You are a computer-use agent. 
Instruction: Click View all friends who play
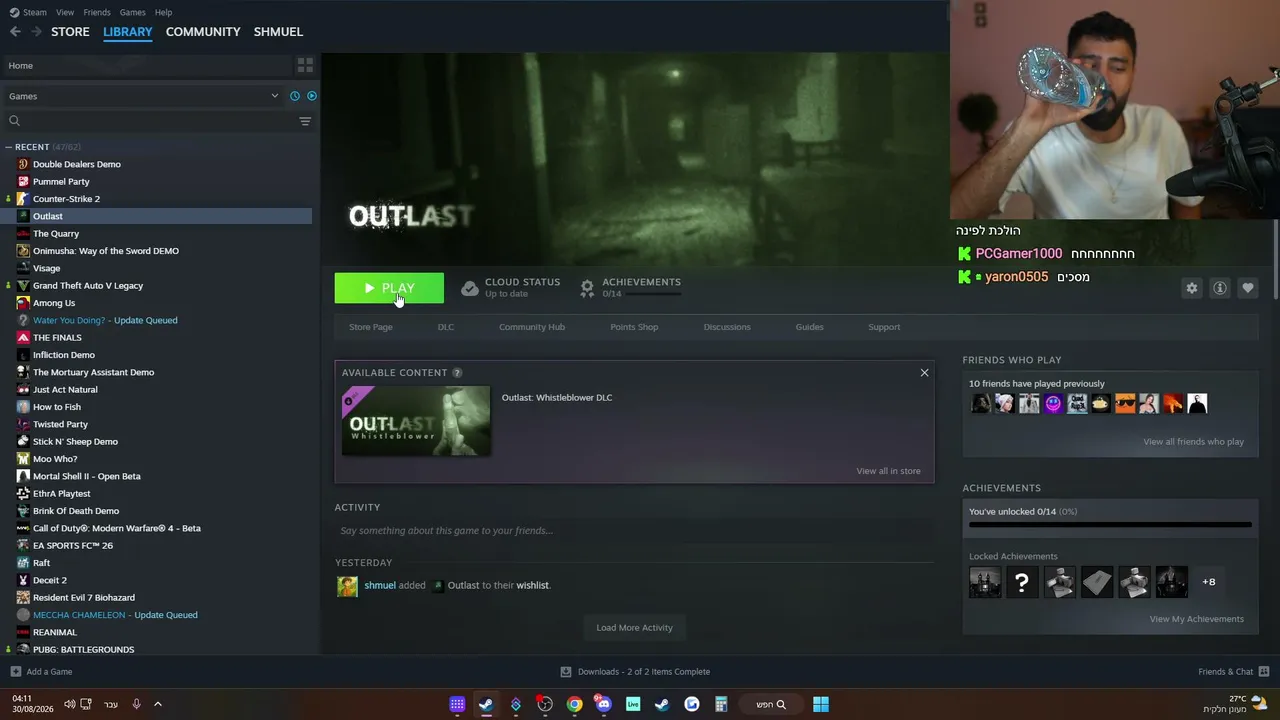1193,442
